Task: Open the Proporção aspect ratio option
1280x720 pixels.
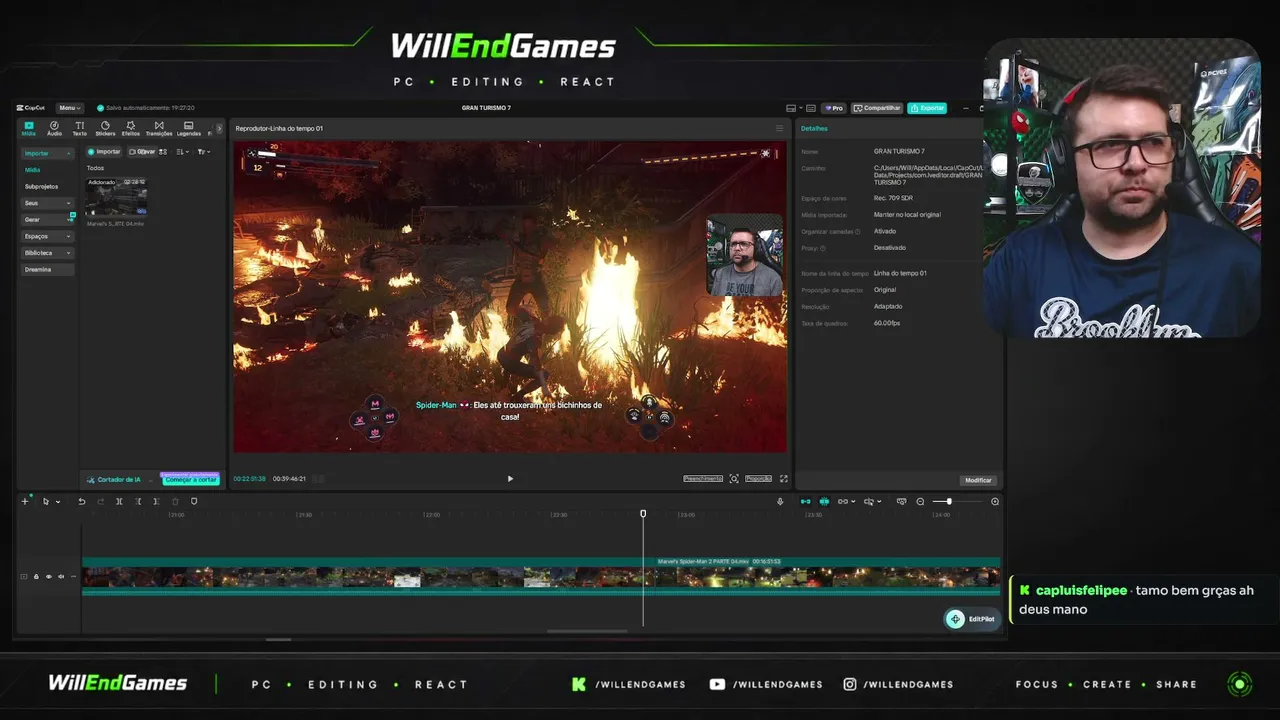Action: click(758, 479)
